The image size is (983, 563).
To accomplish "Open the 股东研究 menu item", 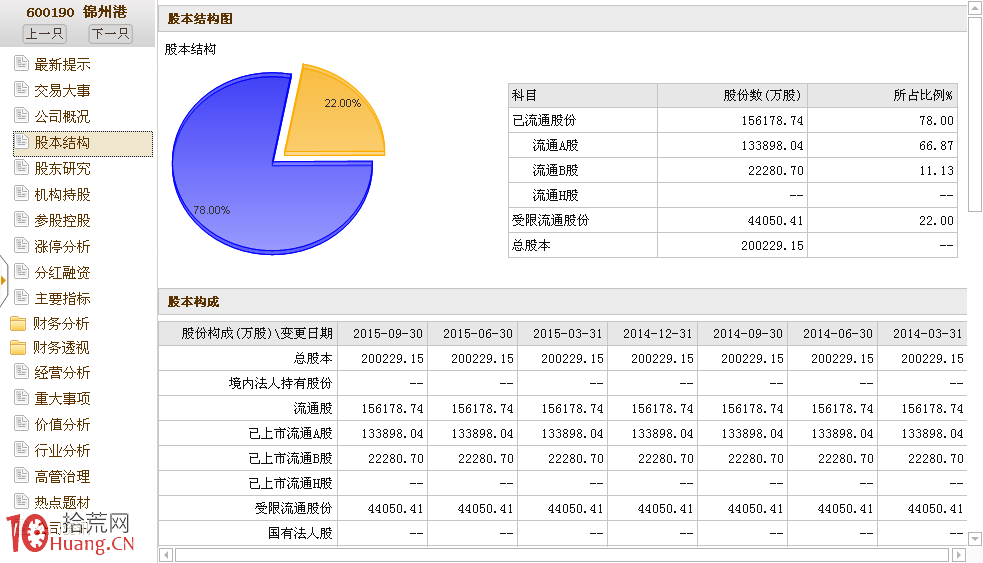I will coord(62,169).
